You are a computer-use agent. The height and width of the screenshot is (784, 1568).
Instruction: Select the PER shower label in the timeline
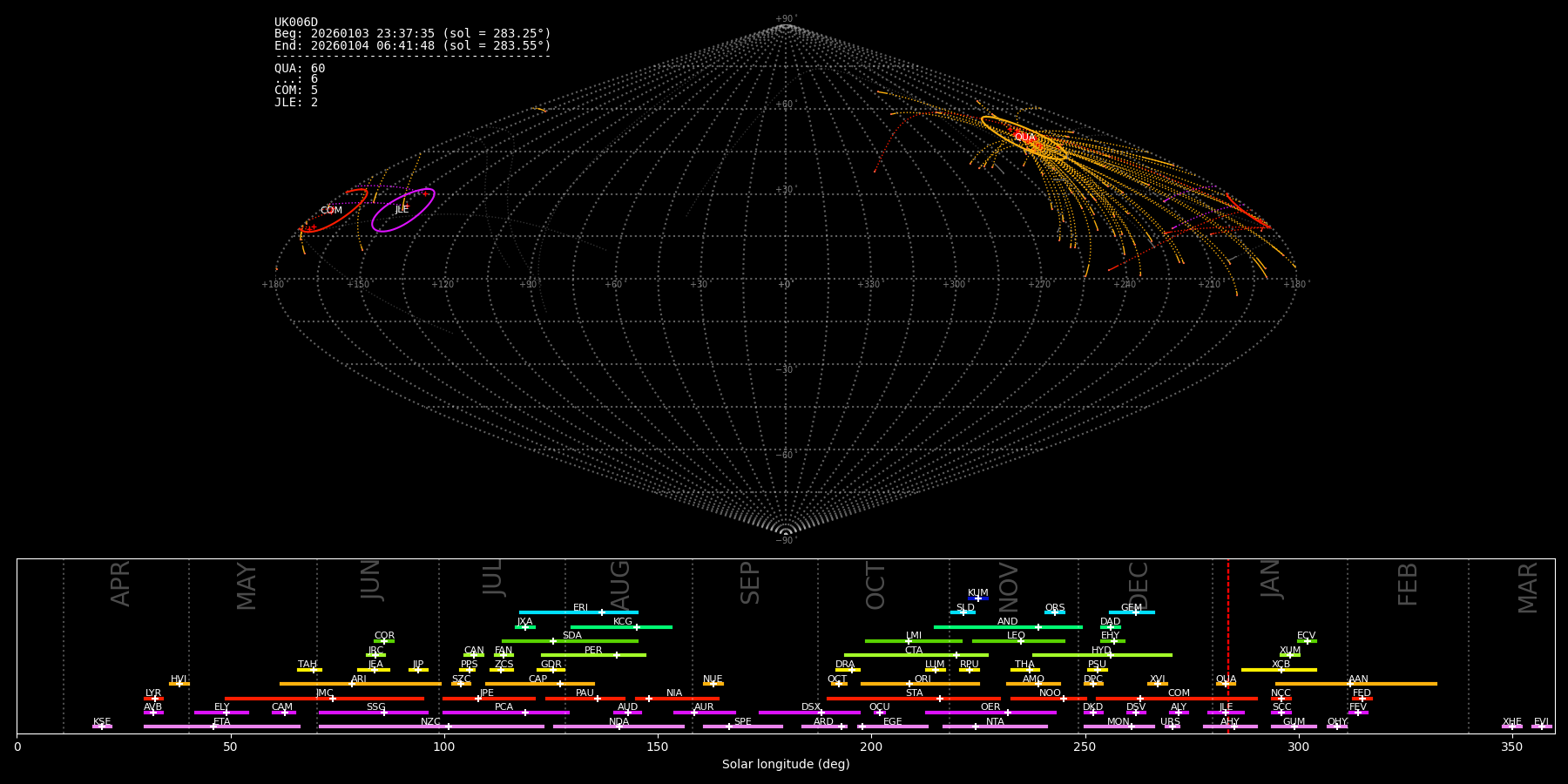[593, 651]
